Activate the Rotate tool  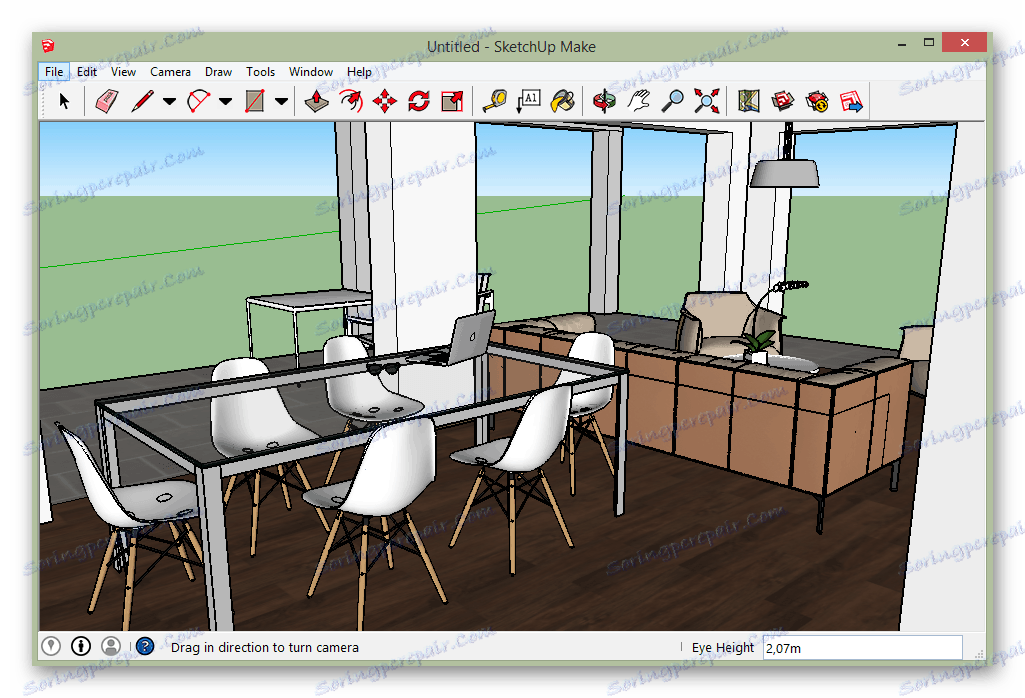[x=418, y=101]
